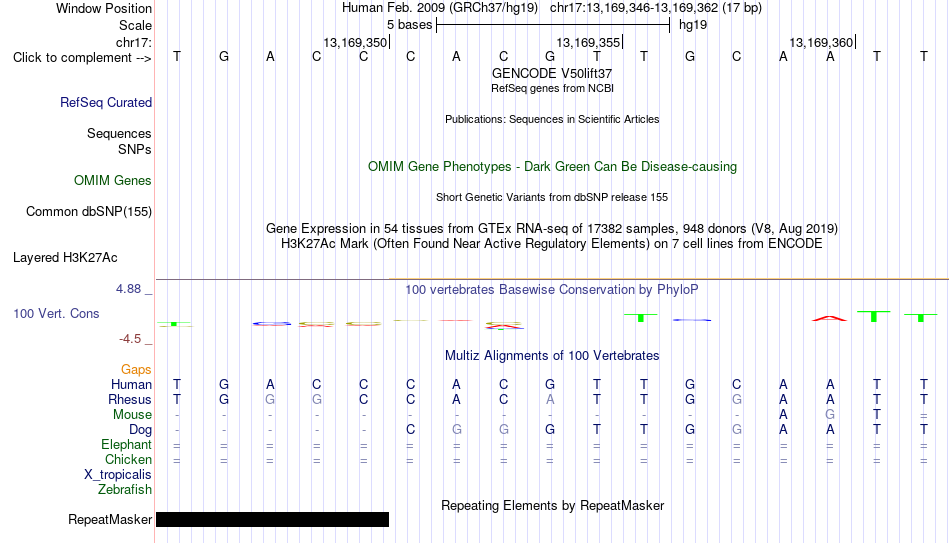Click 'Human Feb. 2009 (GRCh37/hg19)' assembly title

(440, 8)
